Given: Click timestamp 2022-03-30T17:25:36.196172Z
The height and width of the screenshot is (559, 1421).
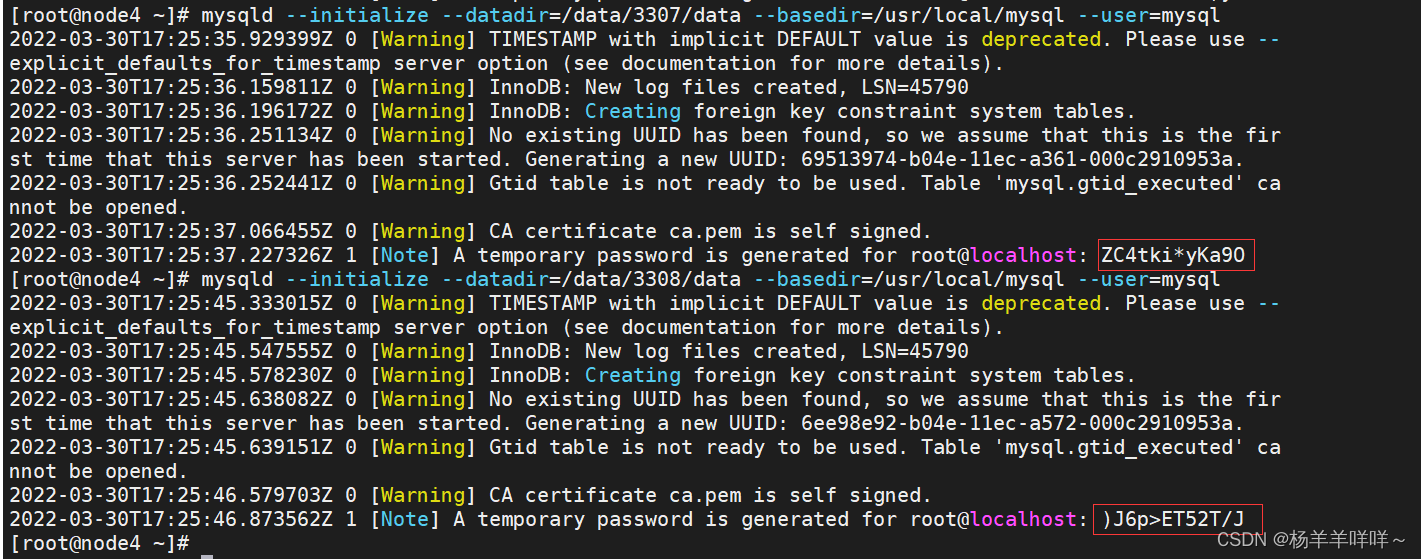Looking at the screenshot, I should click(171, 112).
